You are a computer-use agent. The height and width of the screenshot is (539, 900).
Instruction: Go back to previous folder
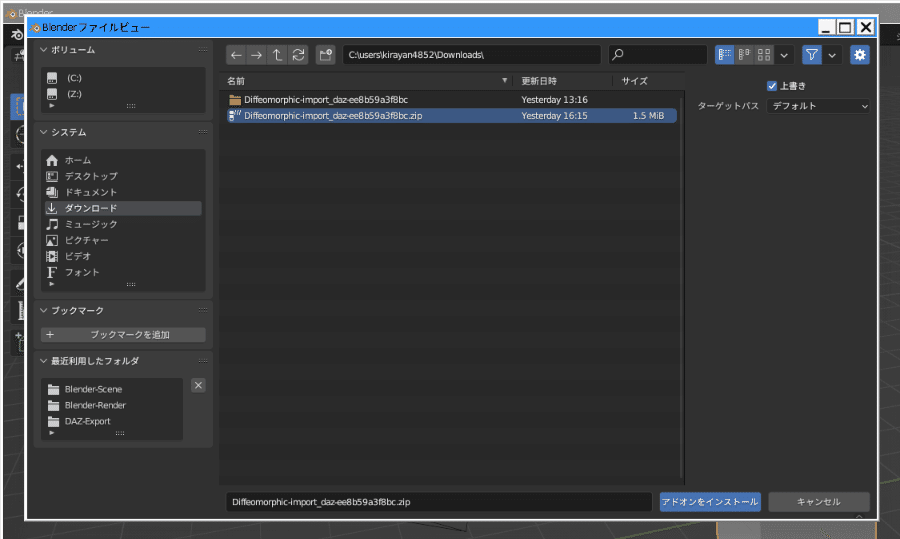[x=236, y=55]
